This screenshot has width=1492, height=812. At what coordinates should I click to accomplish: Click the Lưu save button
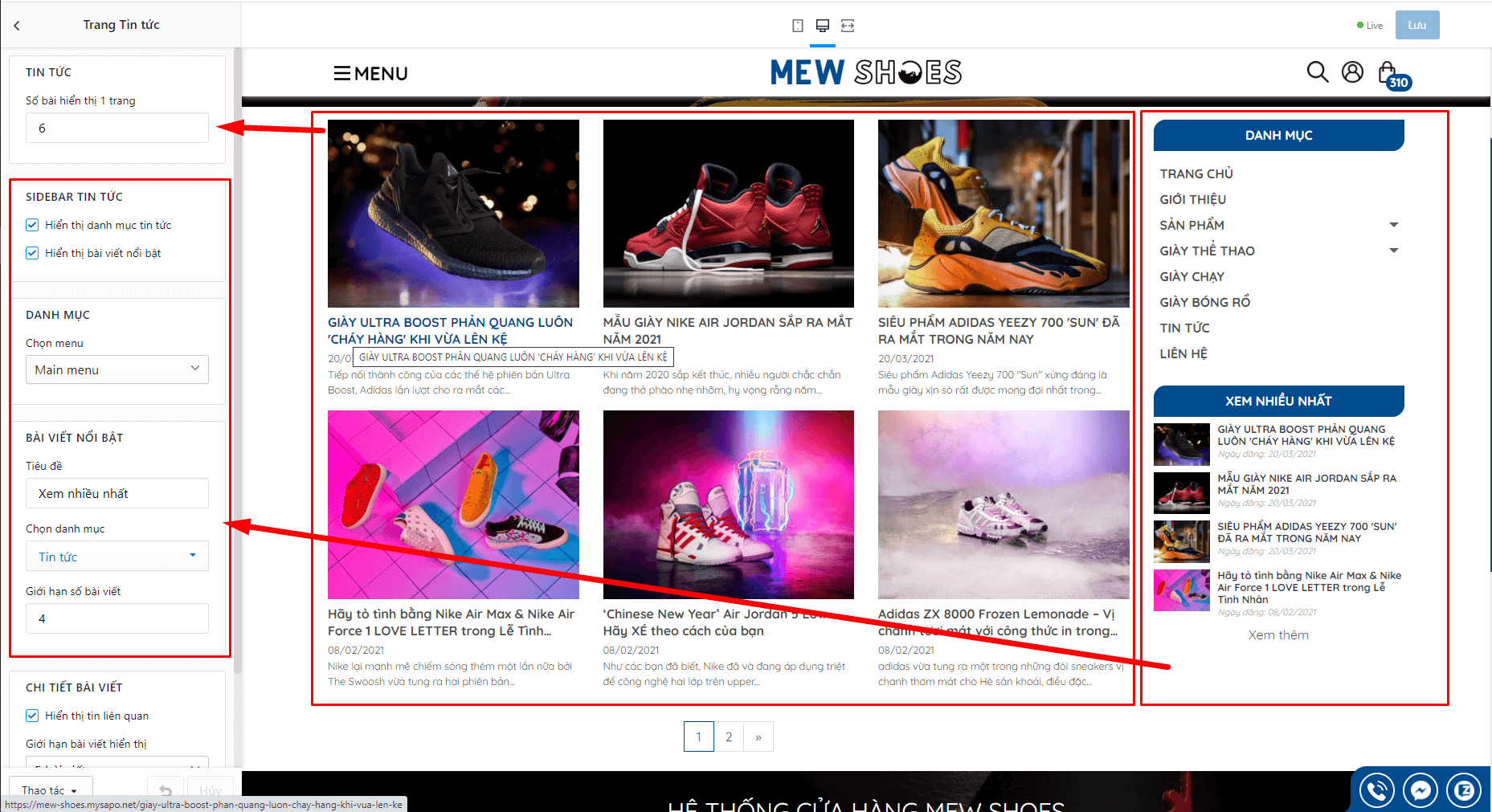click(x=1417, y=25)
